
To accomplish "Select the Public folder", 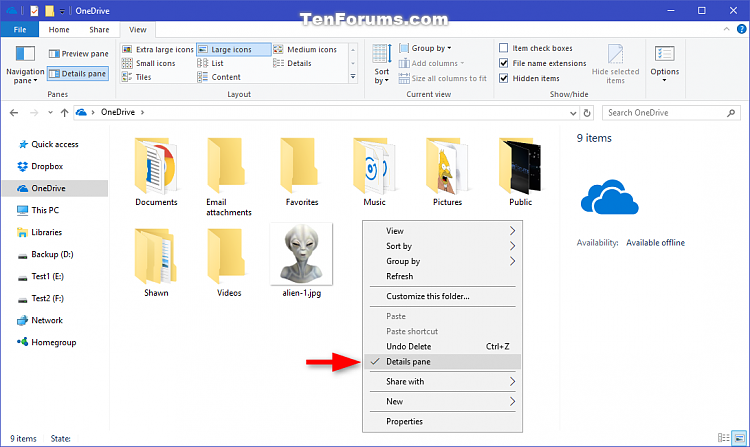I will 520,172.
